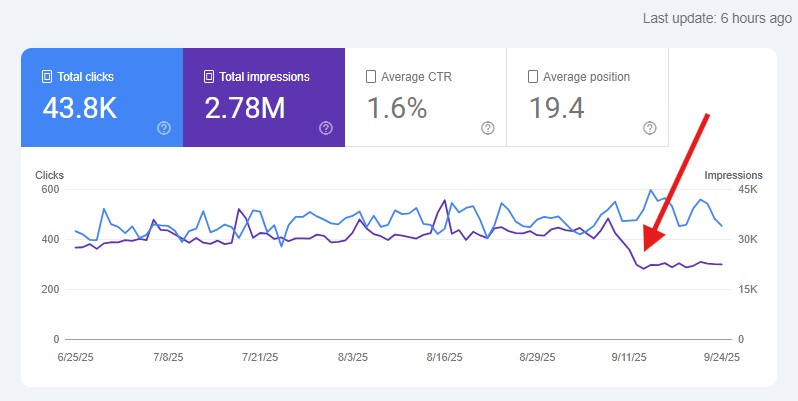Enable the Average CTR checkbox
This screenshot has width=798, height=401.
coord(371,77)
